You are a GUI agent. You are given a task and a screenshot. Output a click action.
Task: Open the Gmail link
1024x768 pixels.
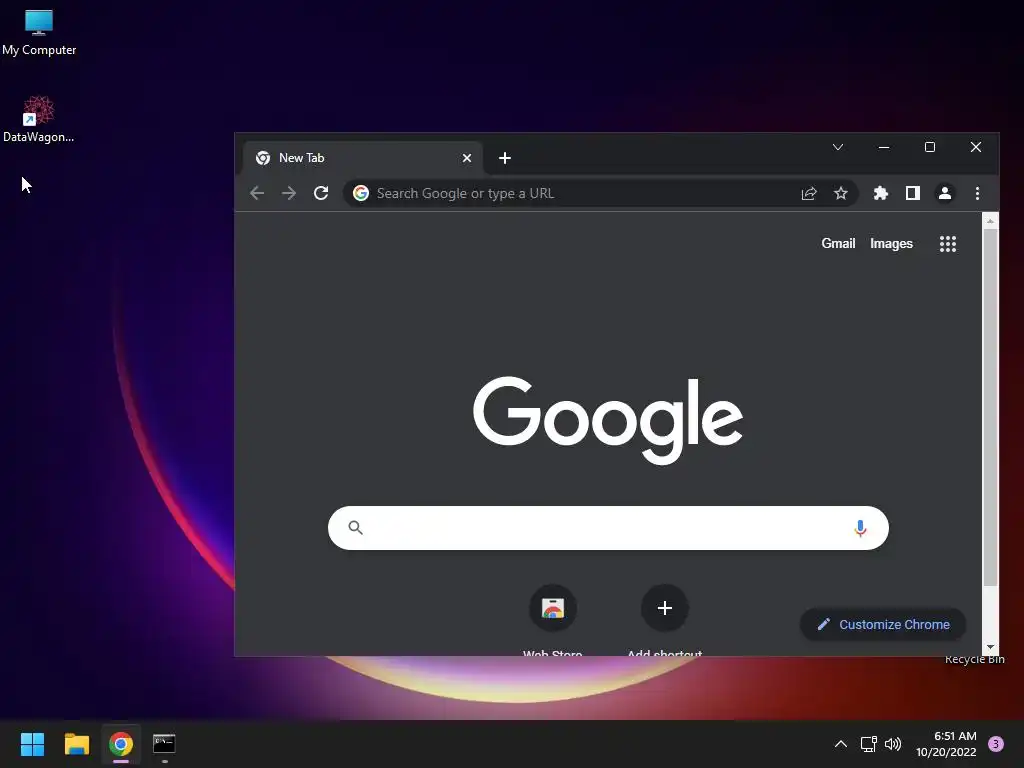[838, 244]
